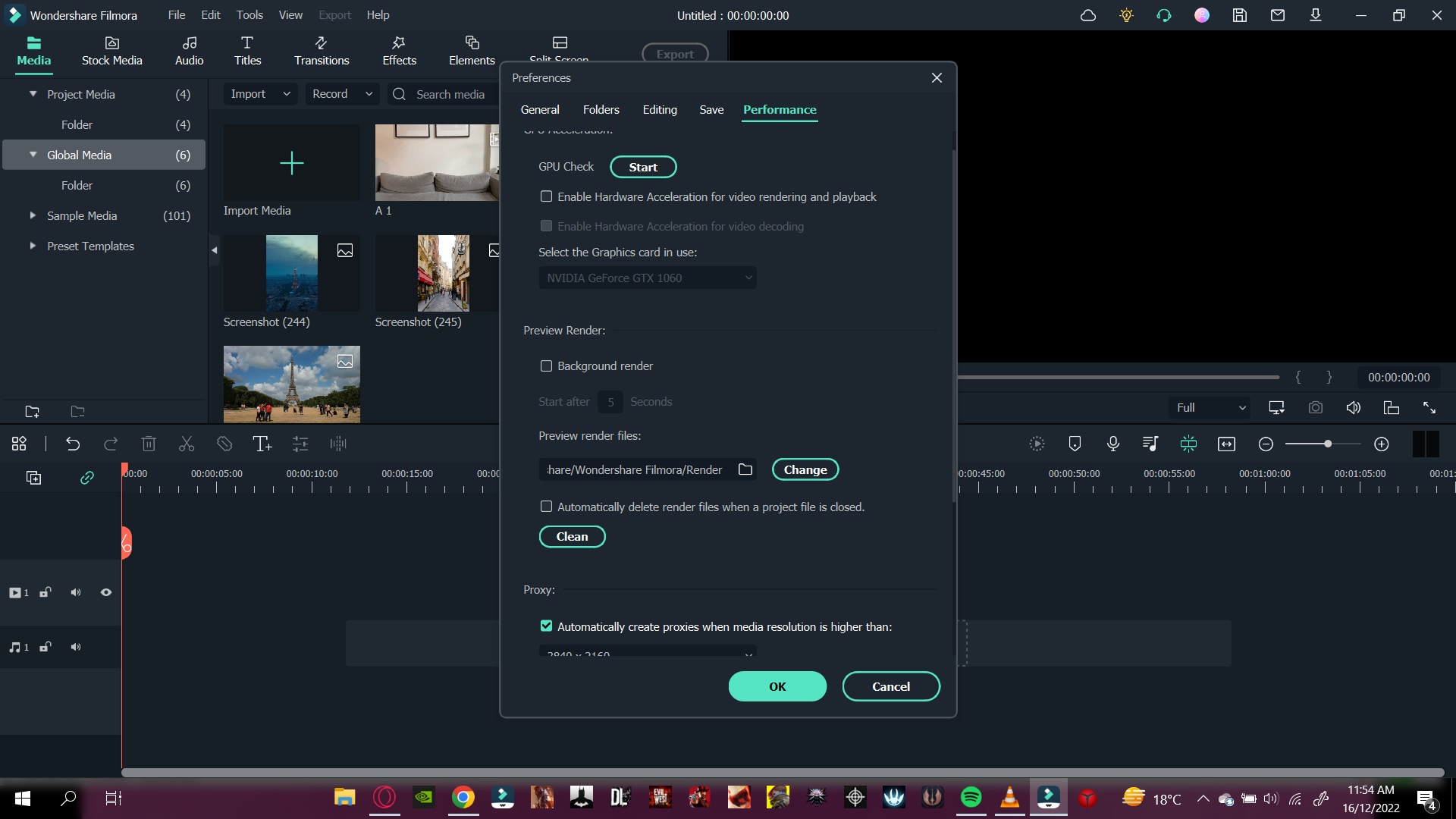The width and height of the screenshot is (1456, 819).
Task: Select the Titles tool in ribbon
Action: tap(248, 50)
